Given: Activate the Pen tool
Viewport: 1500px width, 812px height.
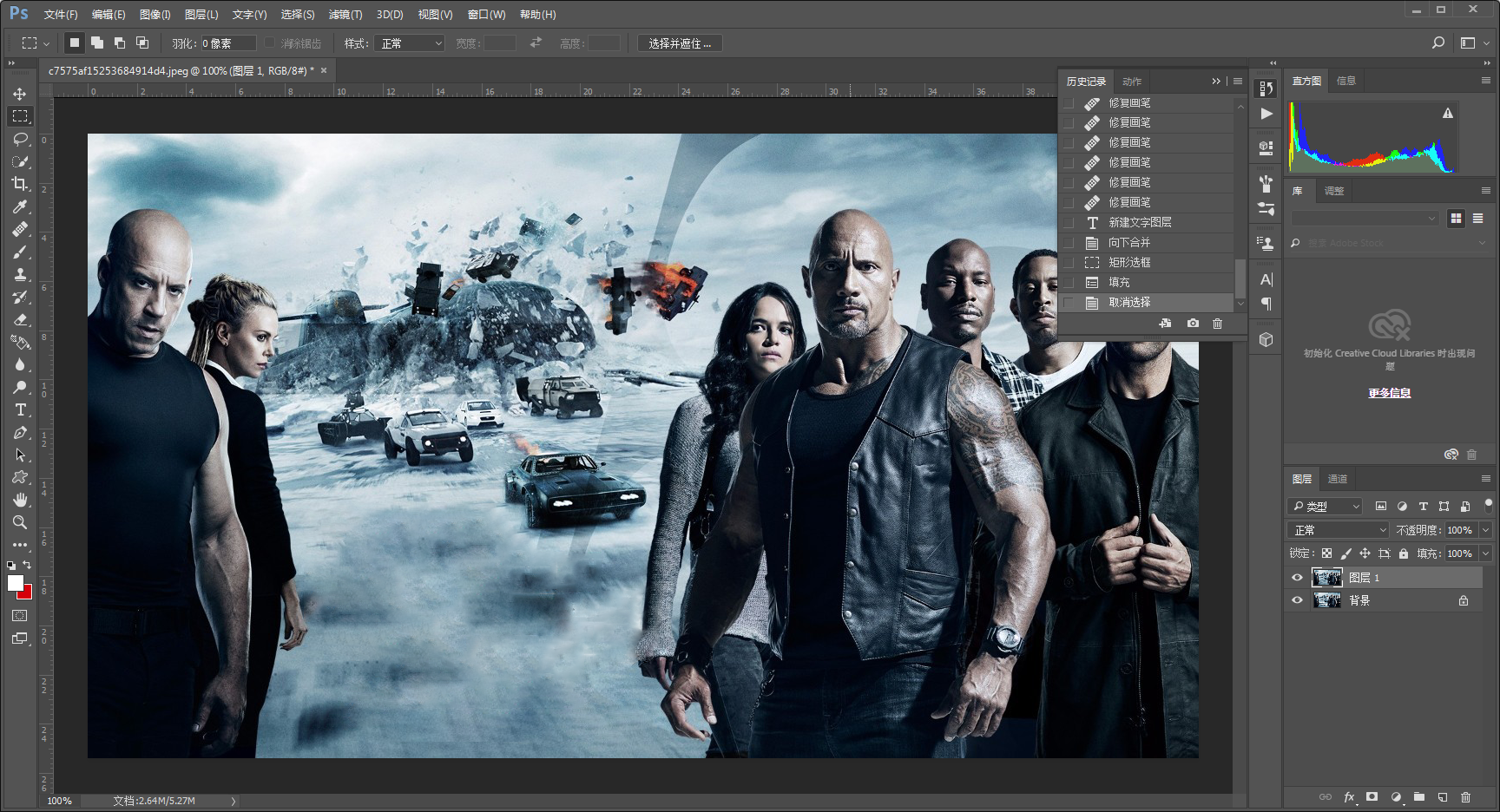Looking at the screenshot, I should pos(20,432).
